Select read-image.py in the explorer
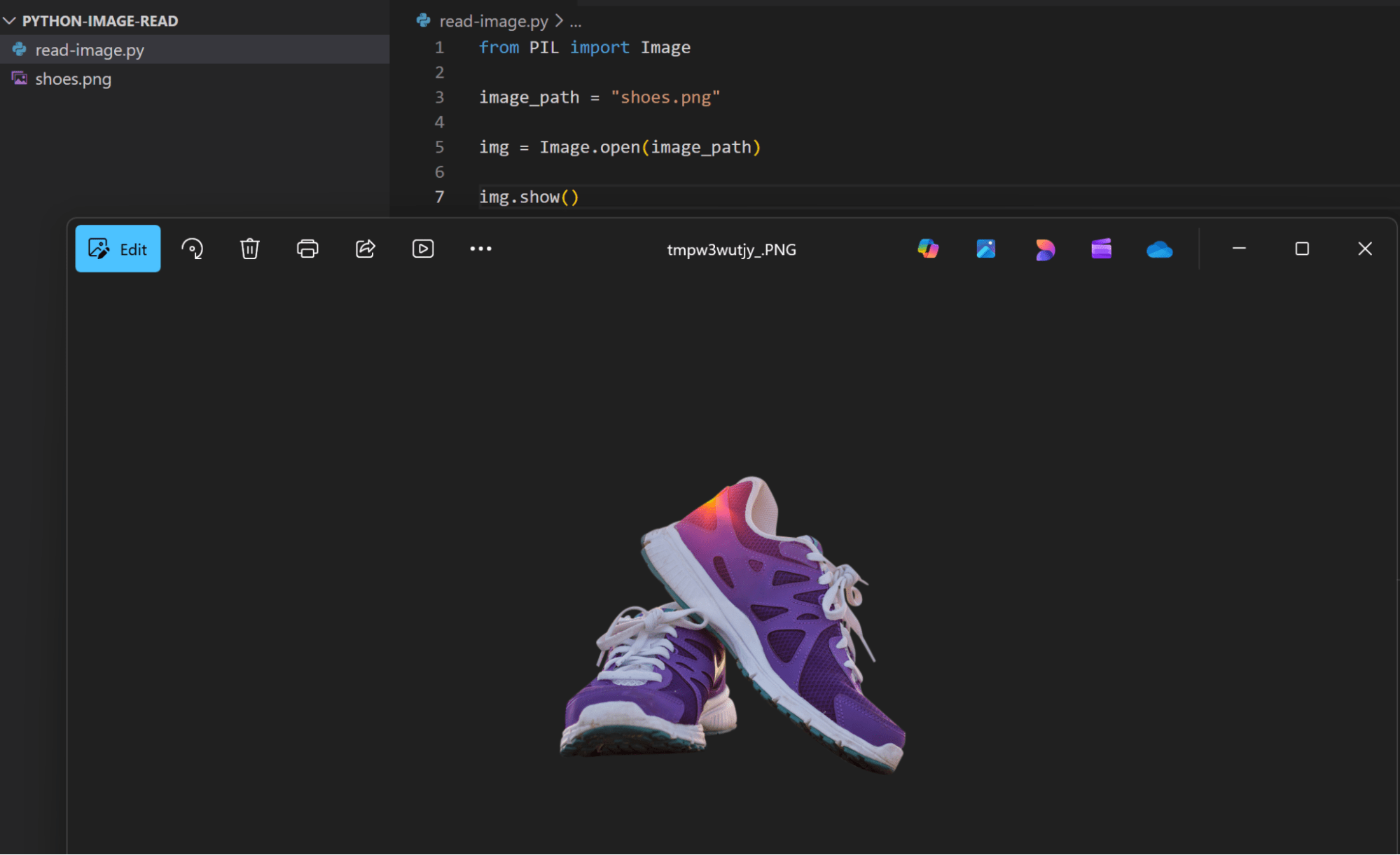 coord(90,50)
